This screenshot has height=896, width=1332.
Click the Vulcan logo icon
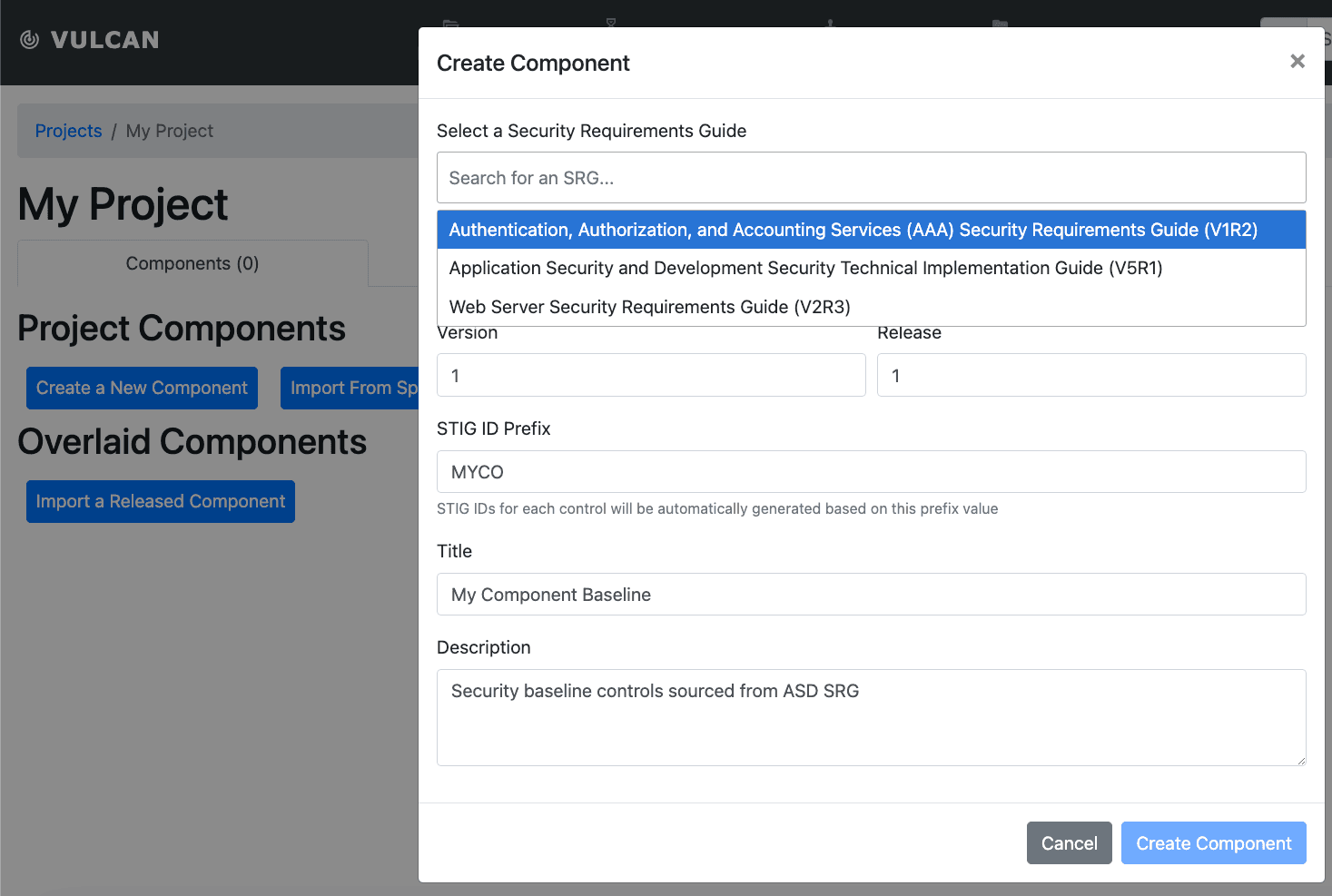coord(28,39)
